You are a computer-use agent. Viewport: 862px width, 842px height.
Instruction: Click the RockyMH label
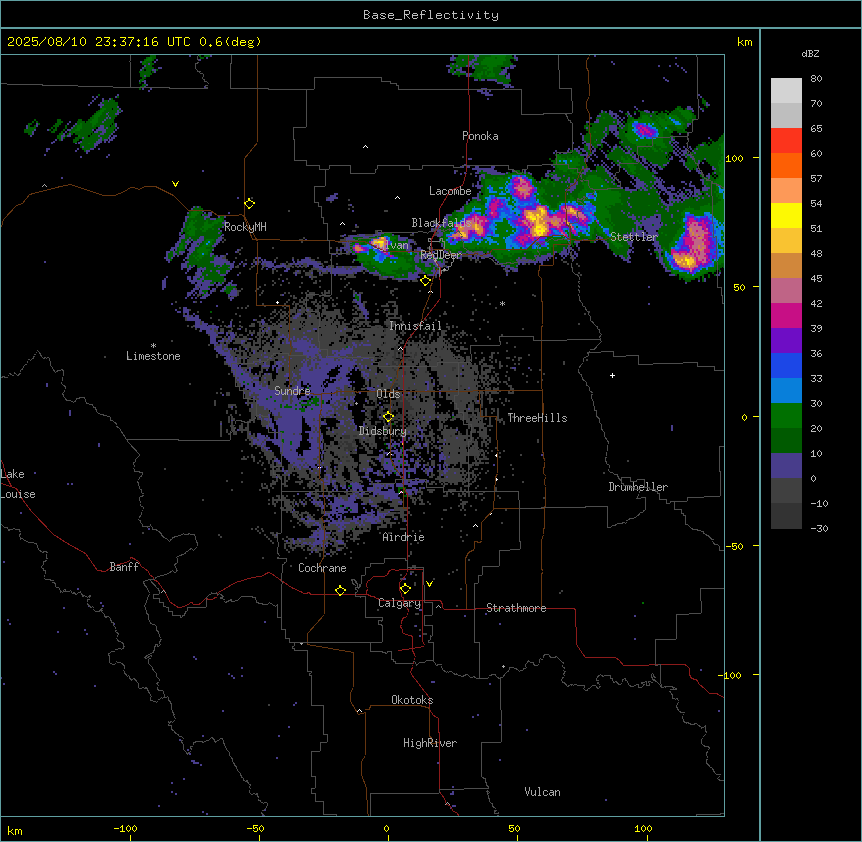245,227
